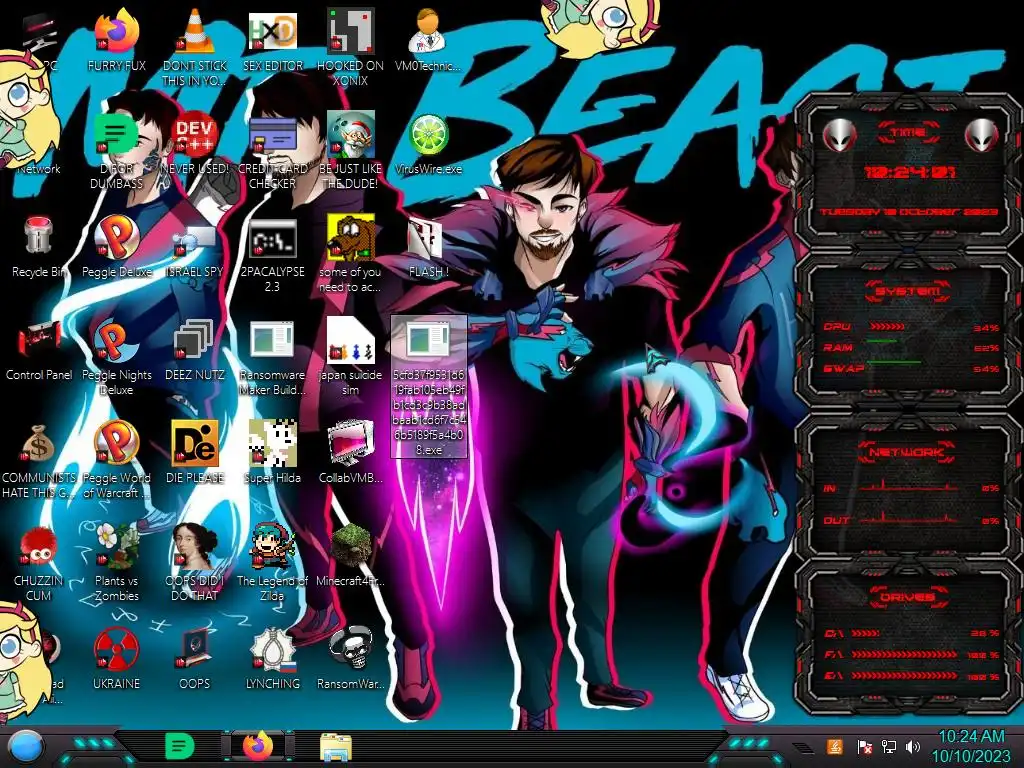Click the Start orb on the taskbar
This screenshot has width=1024, height=768.
(x=26, y=747)
